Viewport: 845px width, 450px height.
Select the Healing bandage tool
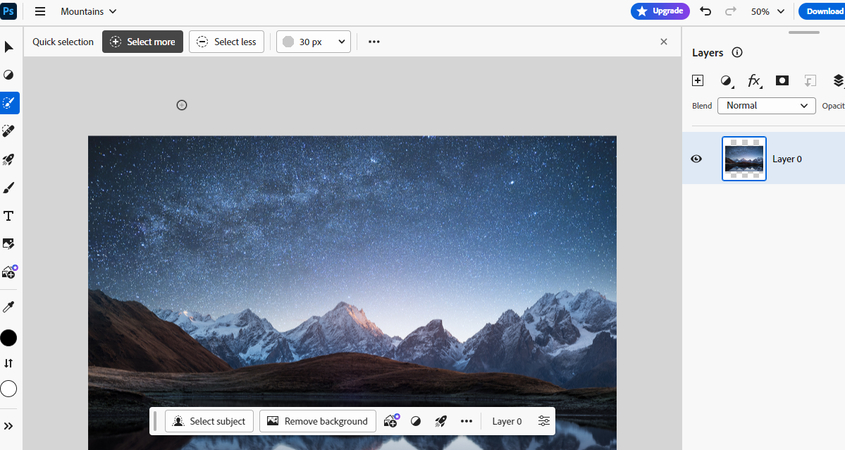point(9,131)
